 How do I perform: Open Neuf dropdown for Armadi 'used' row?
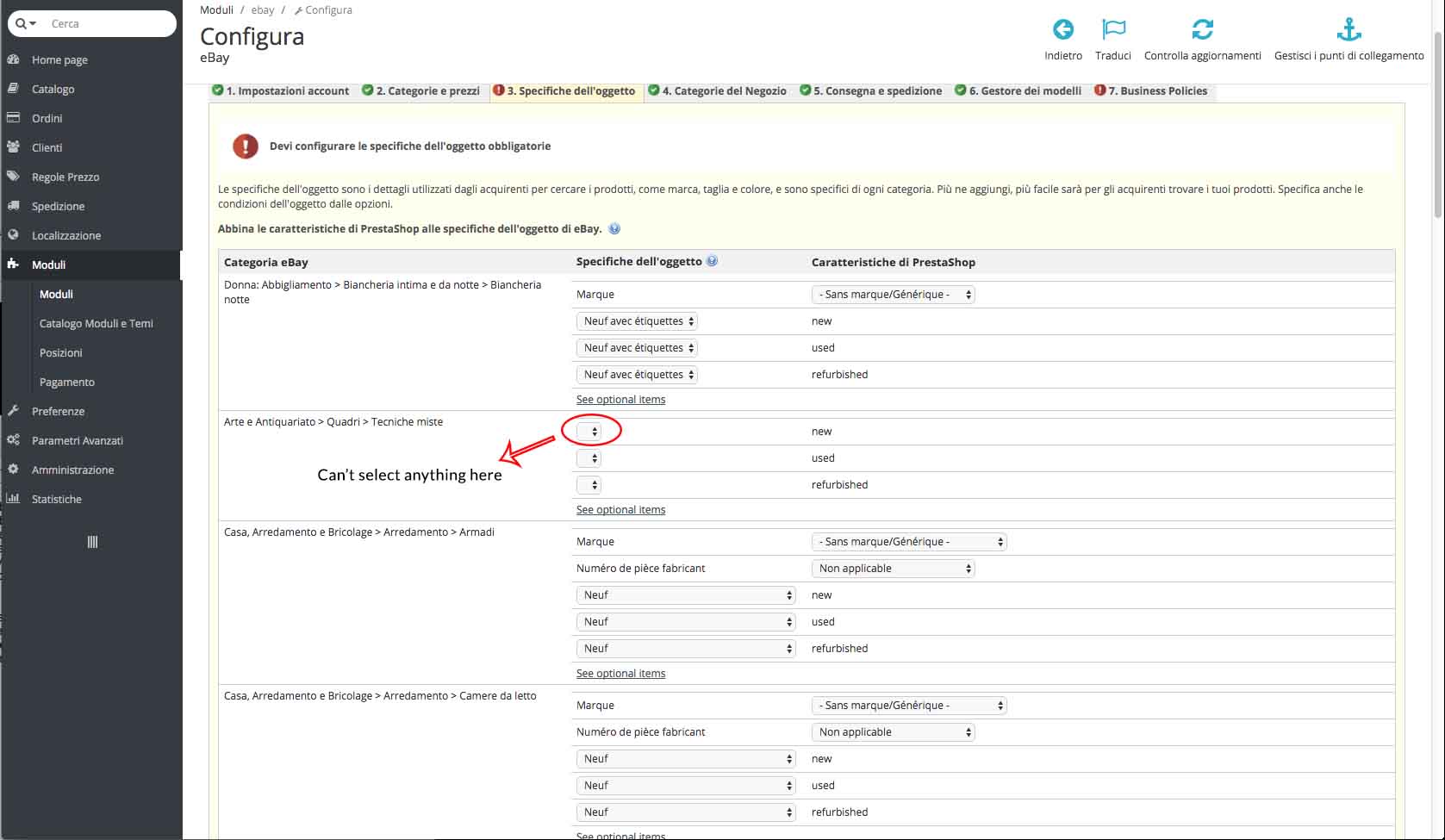click(686, 622)
